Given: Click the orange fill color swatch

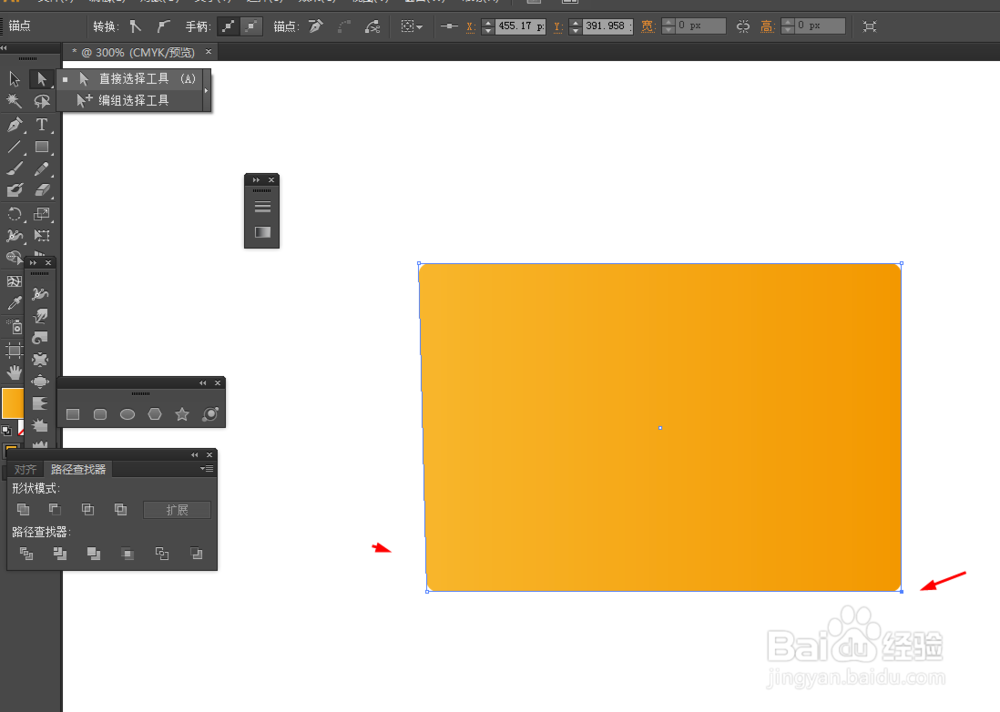Looking at the screenshot, I should (12, 403).
